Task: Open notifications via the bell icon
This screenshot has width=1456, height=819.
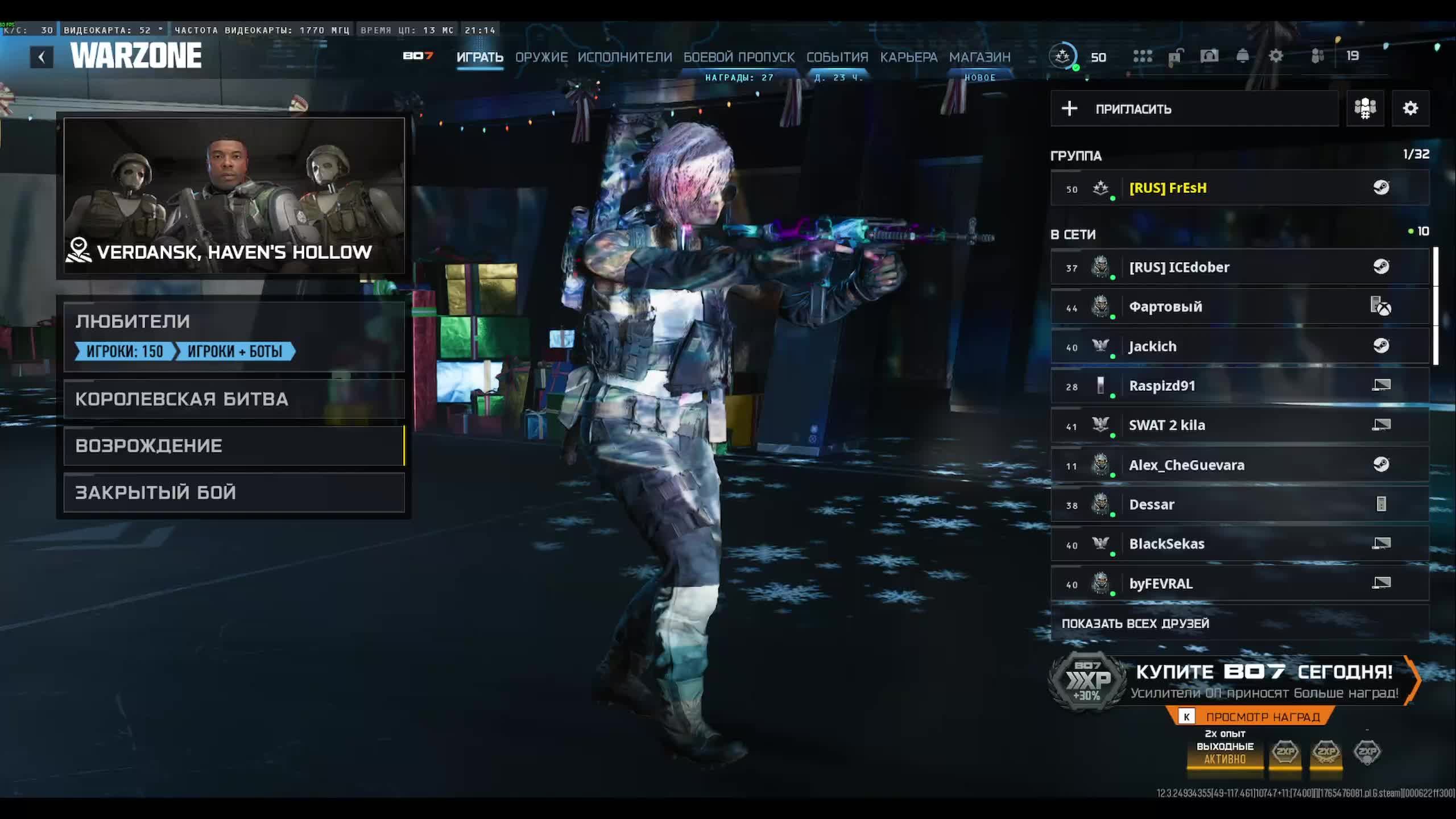Action: tap(1242, 56)
